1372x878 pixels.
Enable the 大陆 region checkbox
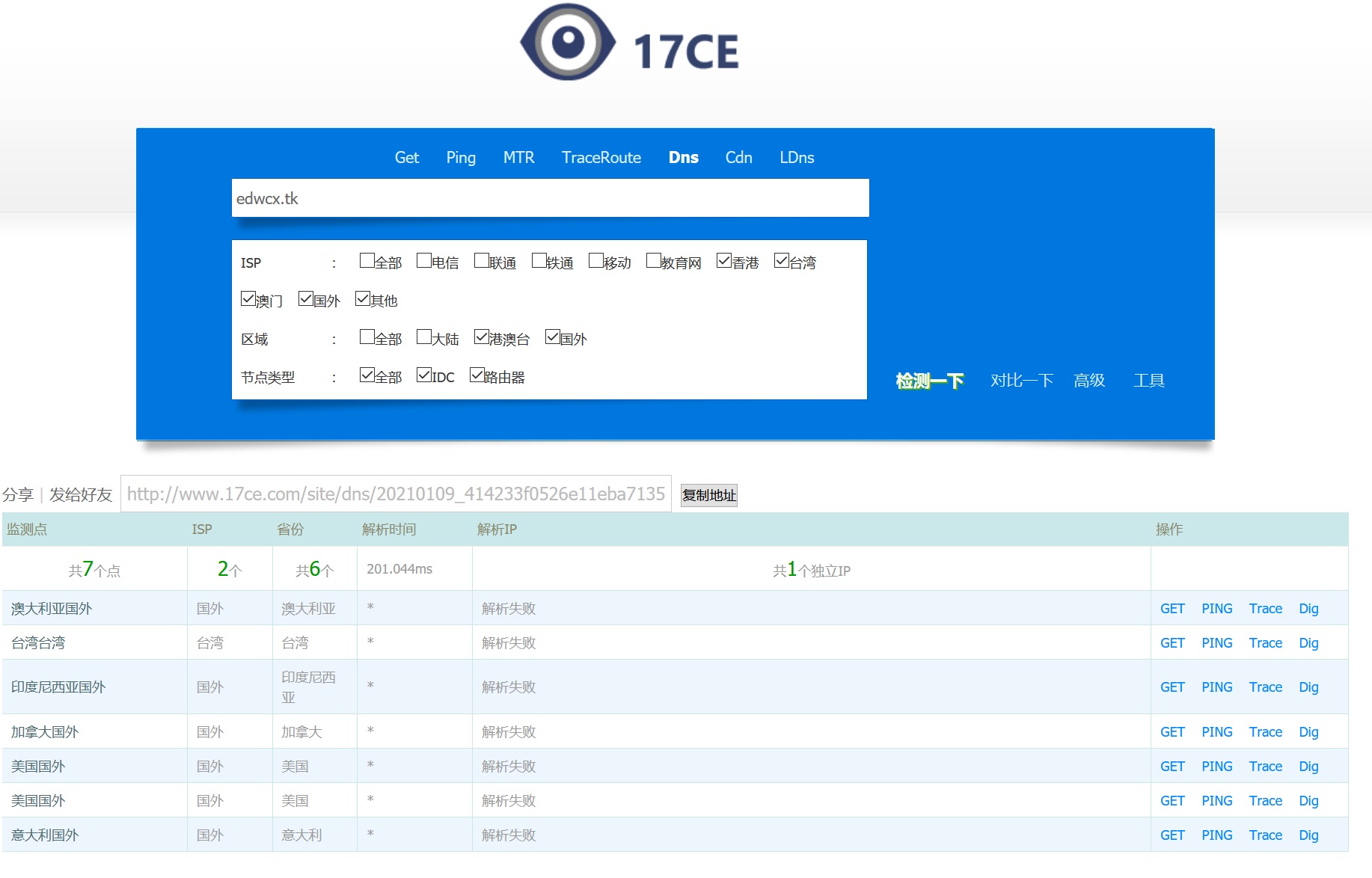[x=424, y=337]
